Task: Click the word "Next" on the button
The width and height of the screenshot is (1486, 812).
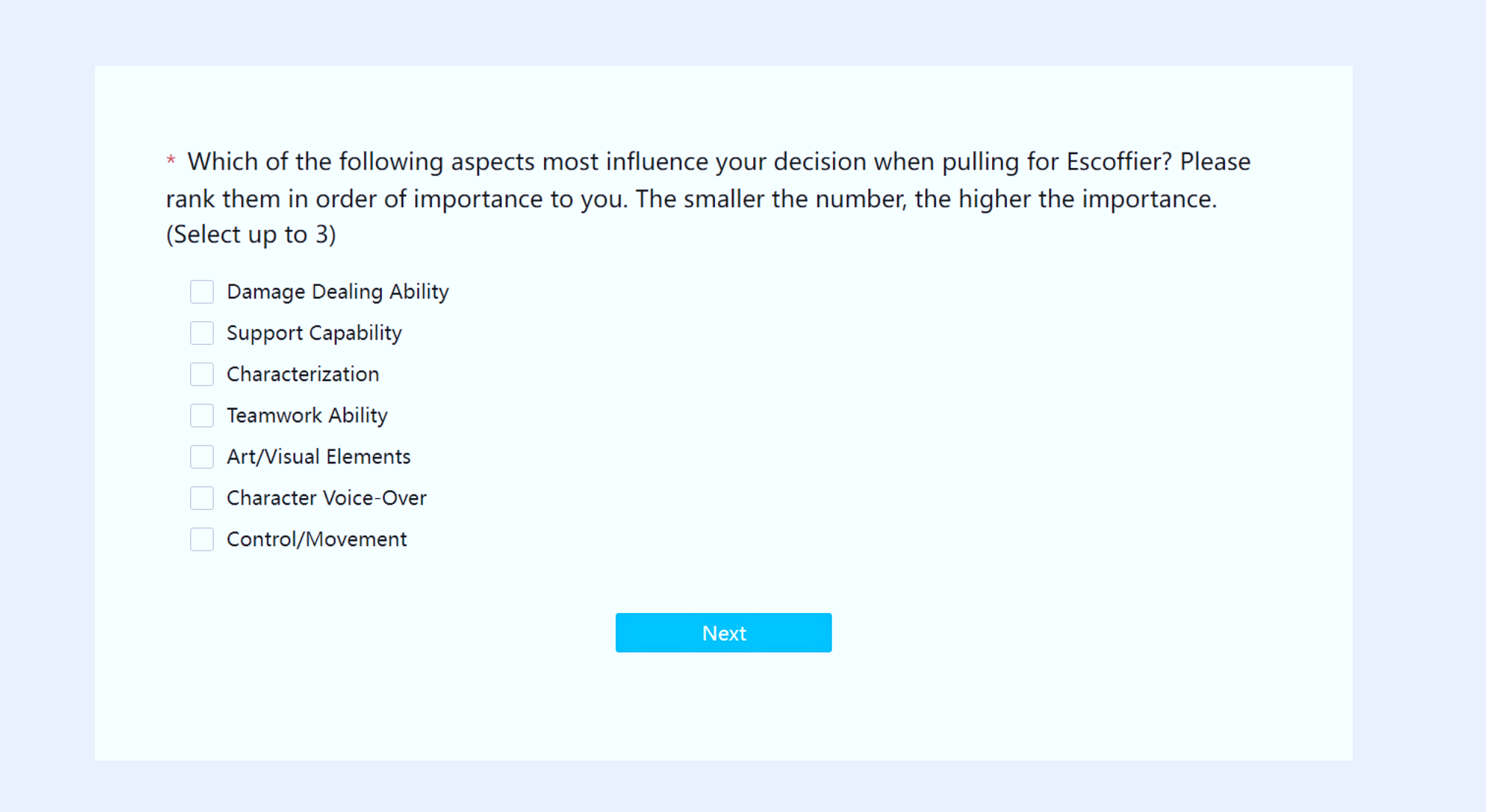Action: 724,634
